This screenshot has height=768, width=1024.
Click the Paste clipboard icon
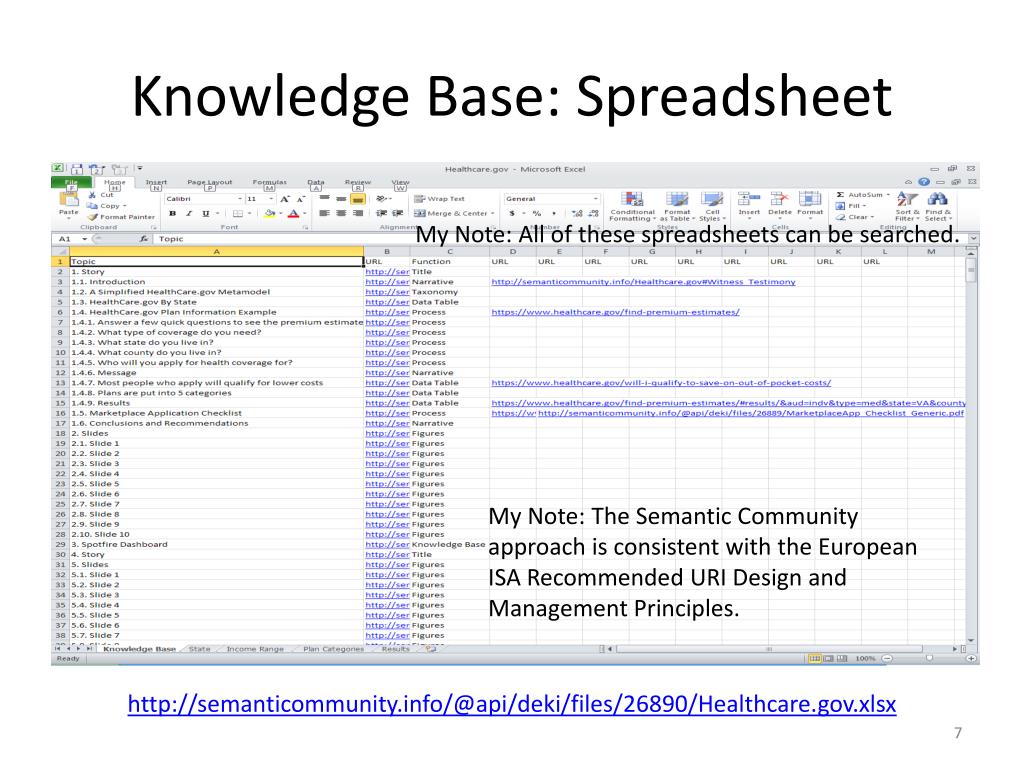(x=68, y=200)
